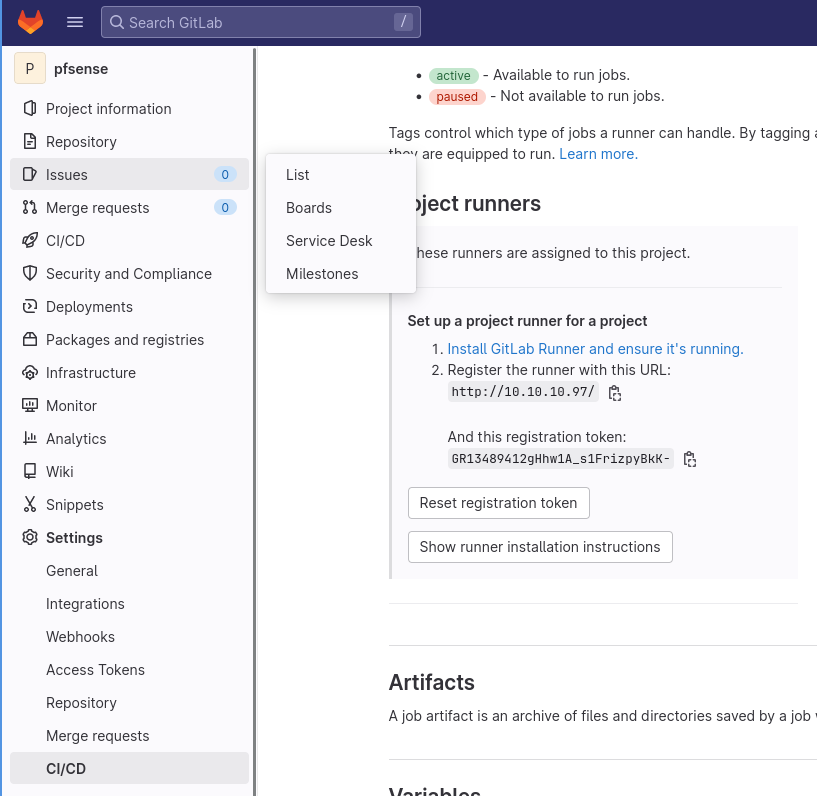Open the Analytics chart icon
Viewport: 817px width, 796px height.
coord(30,439)
